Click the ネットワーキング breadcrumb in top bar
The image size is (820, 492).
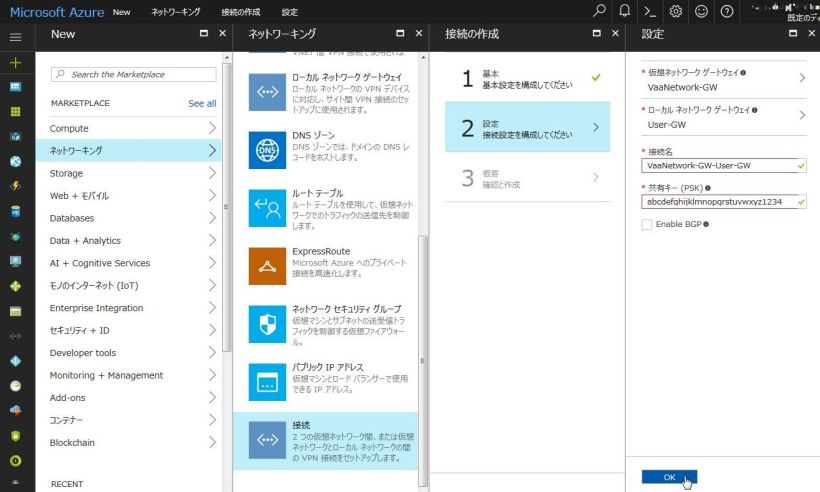(x=175, y=12)
